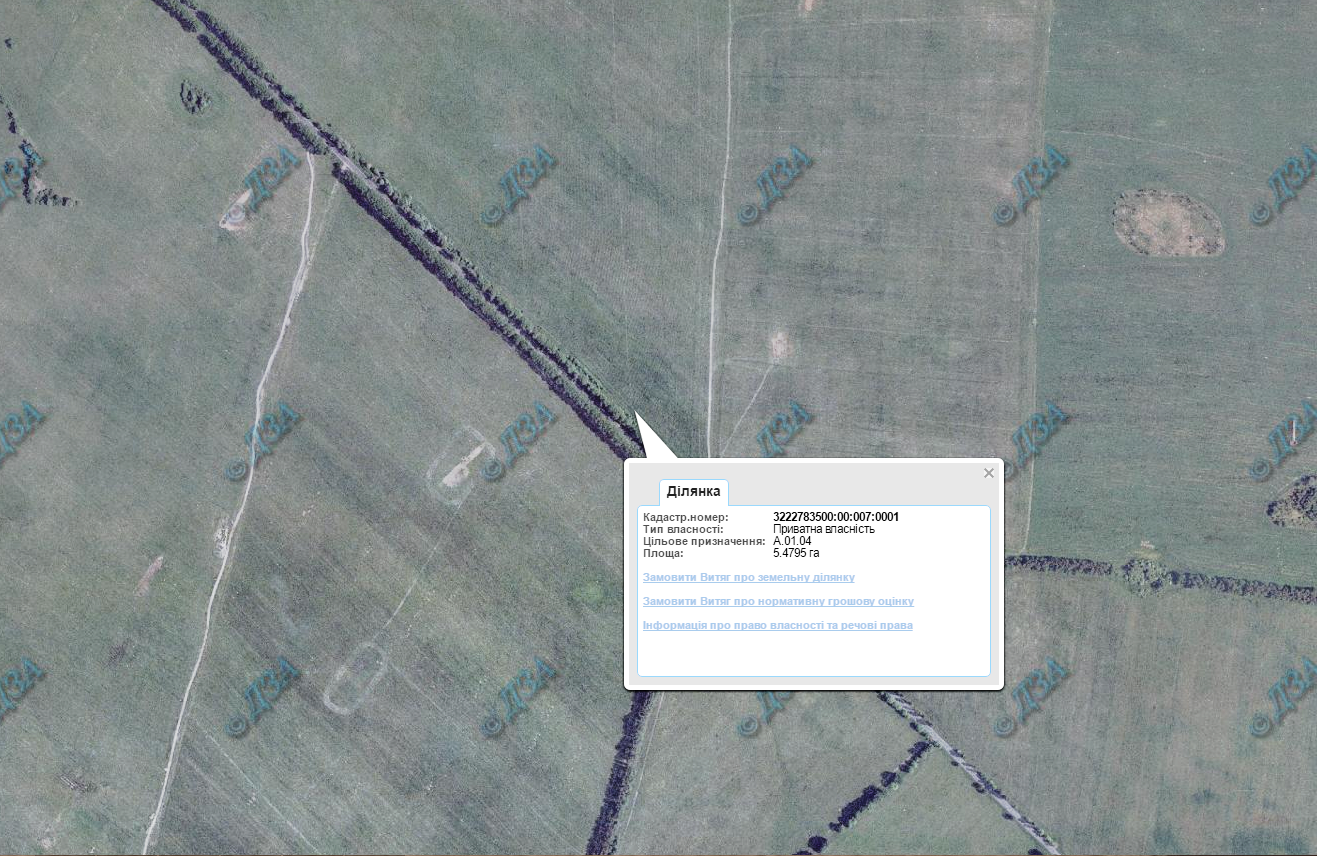Viewport: 1317px width, 856px height.
Task: Open link Замовити Витяг про нормативну грошову оцінку
Action: 778,602
